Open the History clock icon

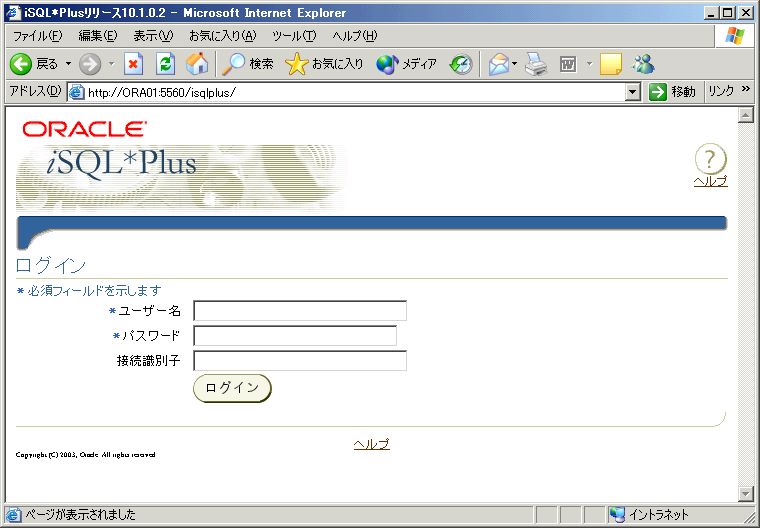460,64
